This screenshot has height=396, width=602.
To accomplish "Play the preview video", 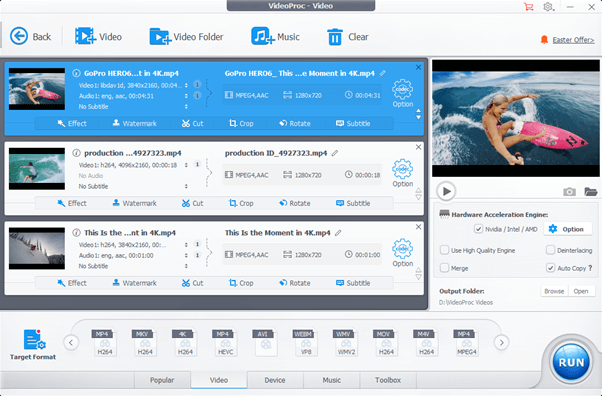I will (x=446, y=191).
